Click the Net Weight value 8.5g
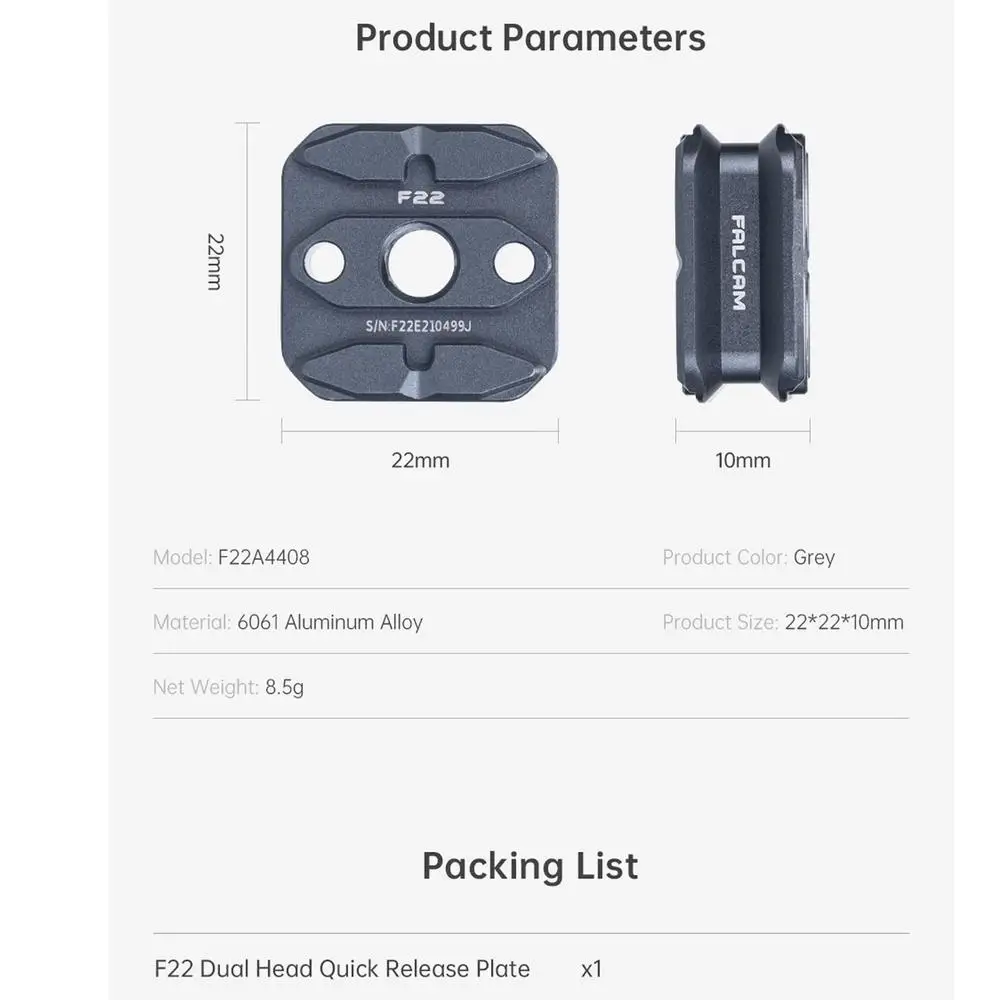Screen dimensions: 1000x1000 (285, 687)
